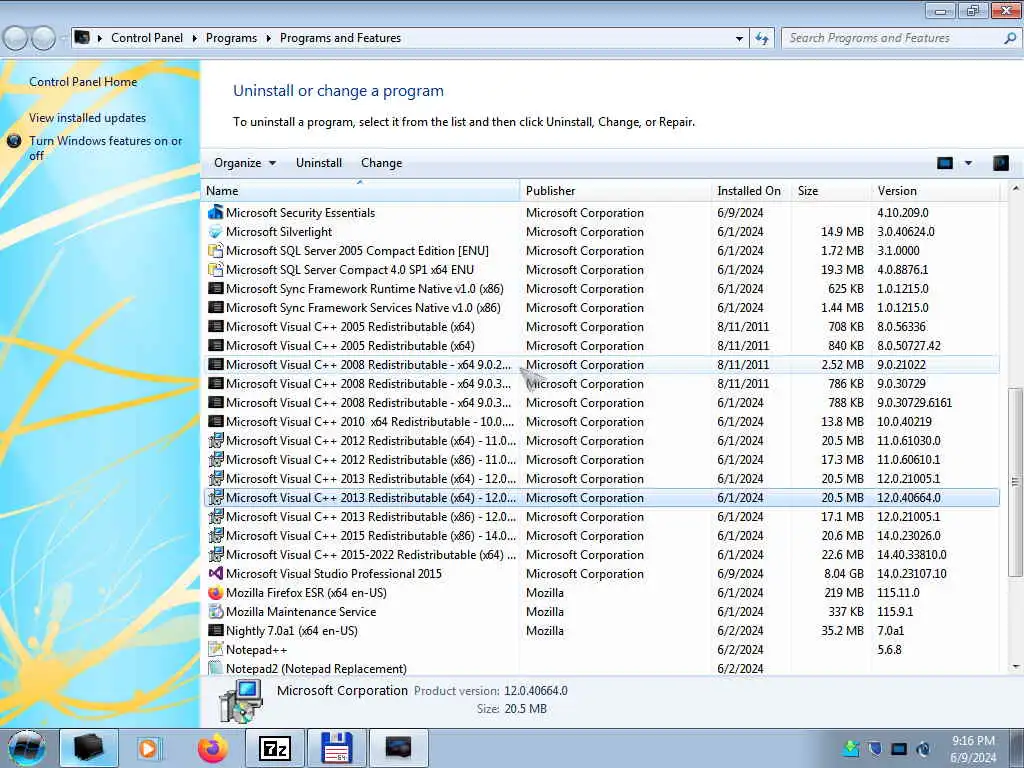Image resolution: width=1024 pixels, height=768 pixels.
Task: Click the Uninstall button
Action: point(319,163)
